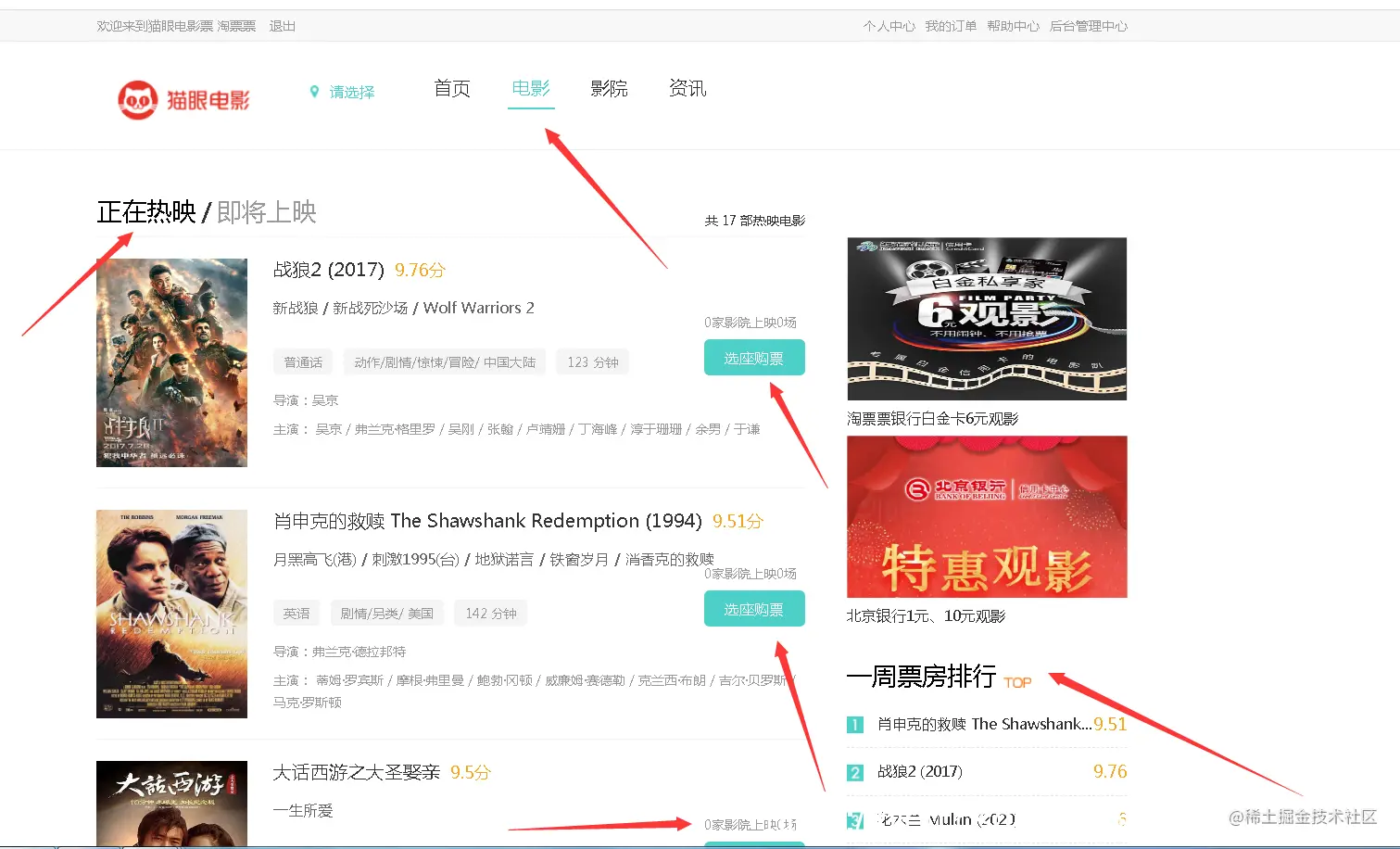Click 导演：弗兰克·德拉邦特 text
The width and height of the screenshot is (1400, 849).
(x=339, y=652)
